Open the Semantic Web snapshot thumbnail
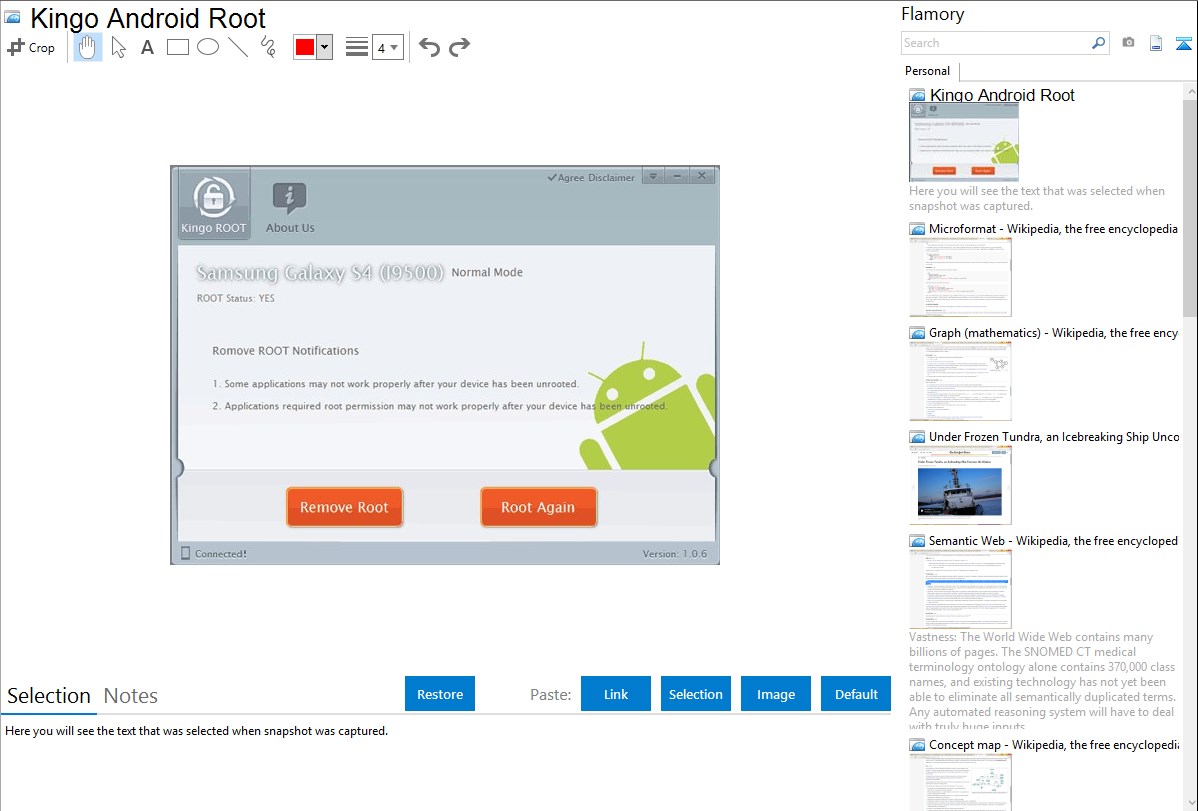Image resolution: width=1198 pixels, height=811 pixels. [x=960, y=589]
